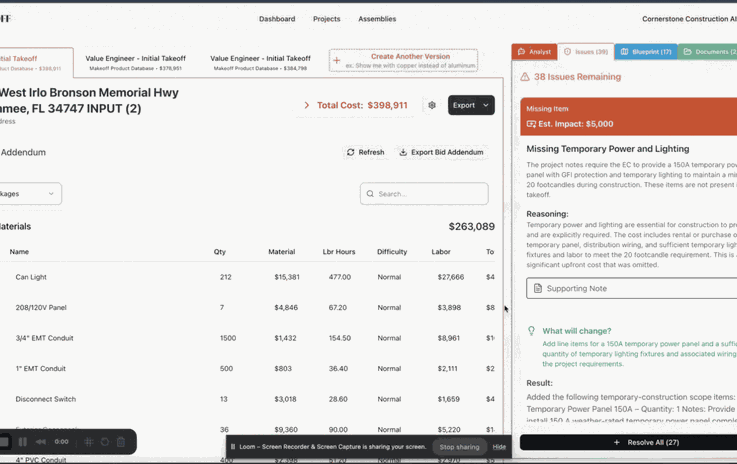Open the Documents tab
737x464 pixels.
(707, 52)
